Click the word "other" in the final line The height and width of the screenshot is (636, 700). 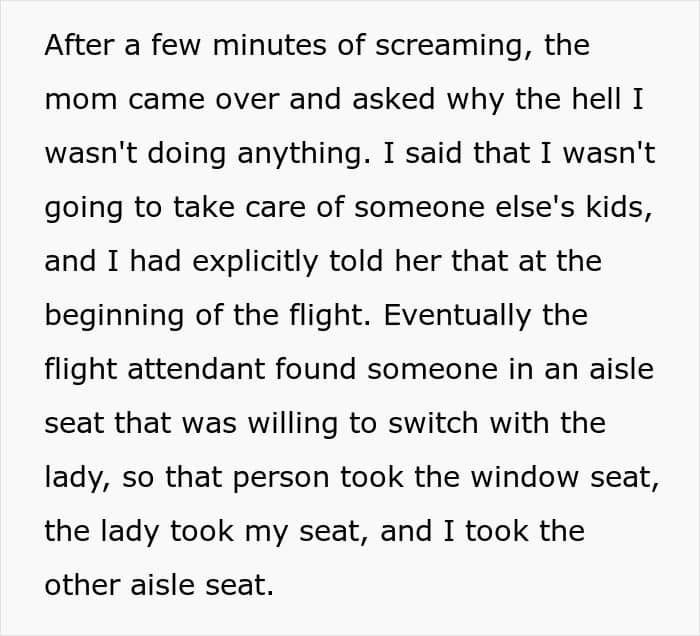(x=83, y=585)
